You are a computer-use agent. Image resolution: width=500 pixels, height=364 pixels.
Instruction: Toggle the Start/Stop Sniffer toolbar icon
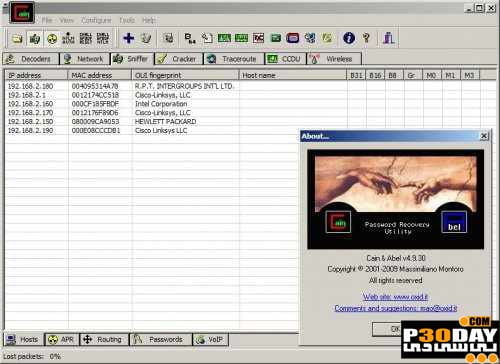pyautogui.click(x=34, y=39)
